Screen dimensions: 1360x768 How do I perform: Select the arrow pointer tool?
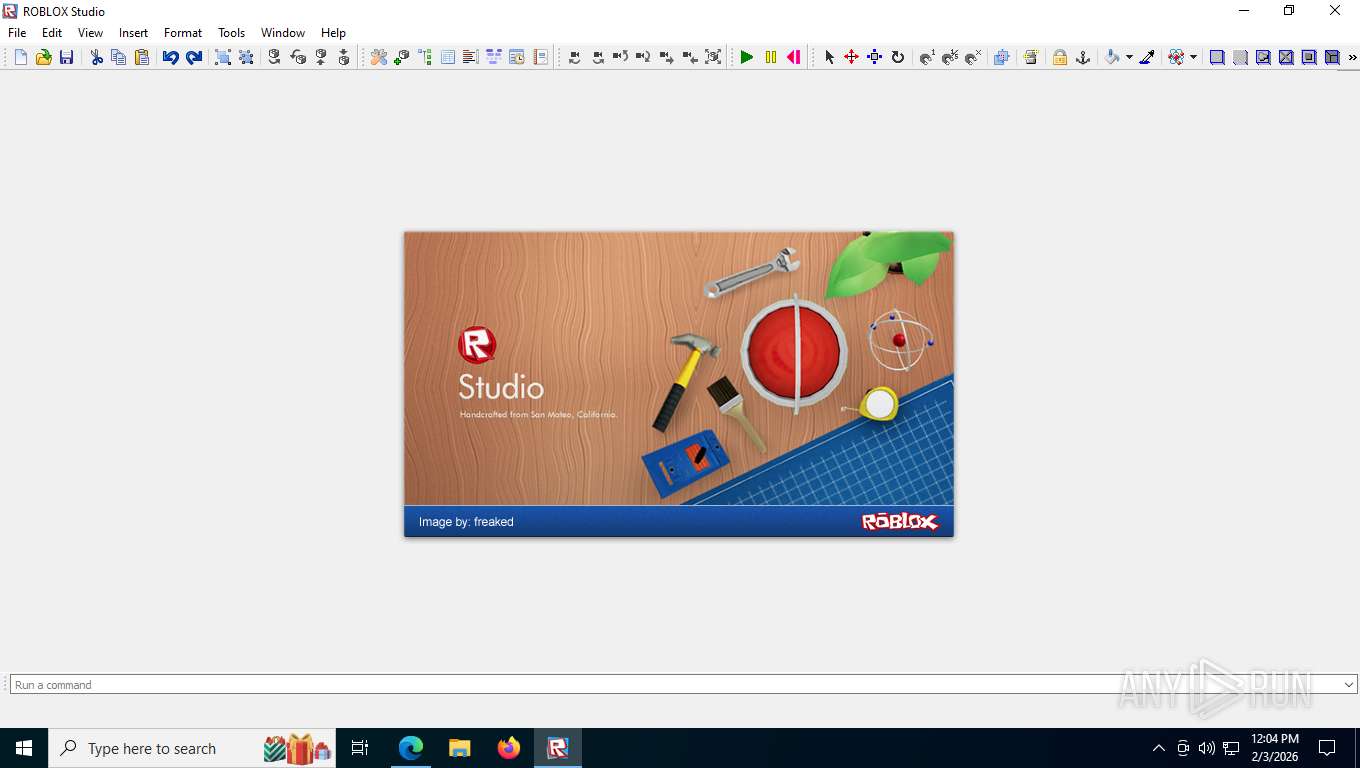pos(829,57)
